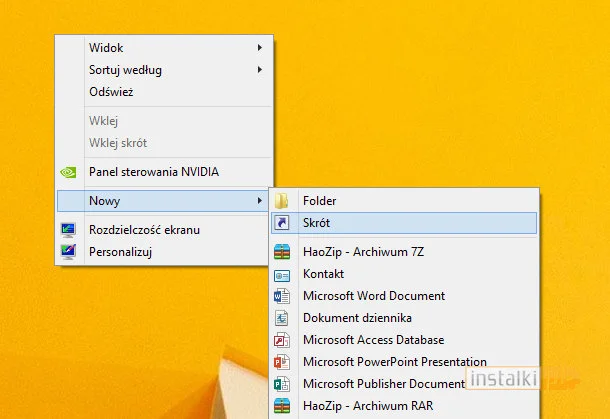Click the Kontakt contact card icon
This screenshot has width=610, height=419.
coord(282,274)
